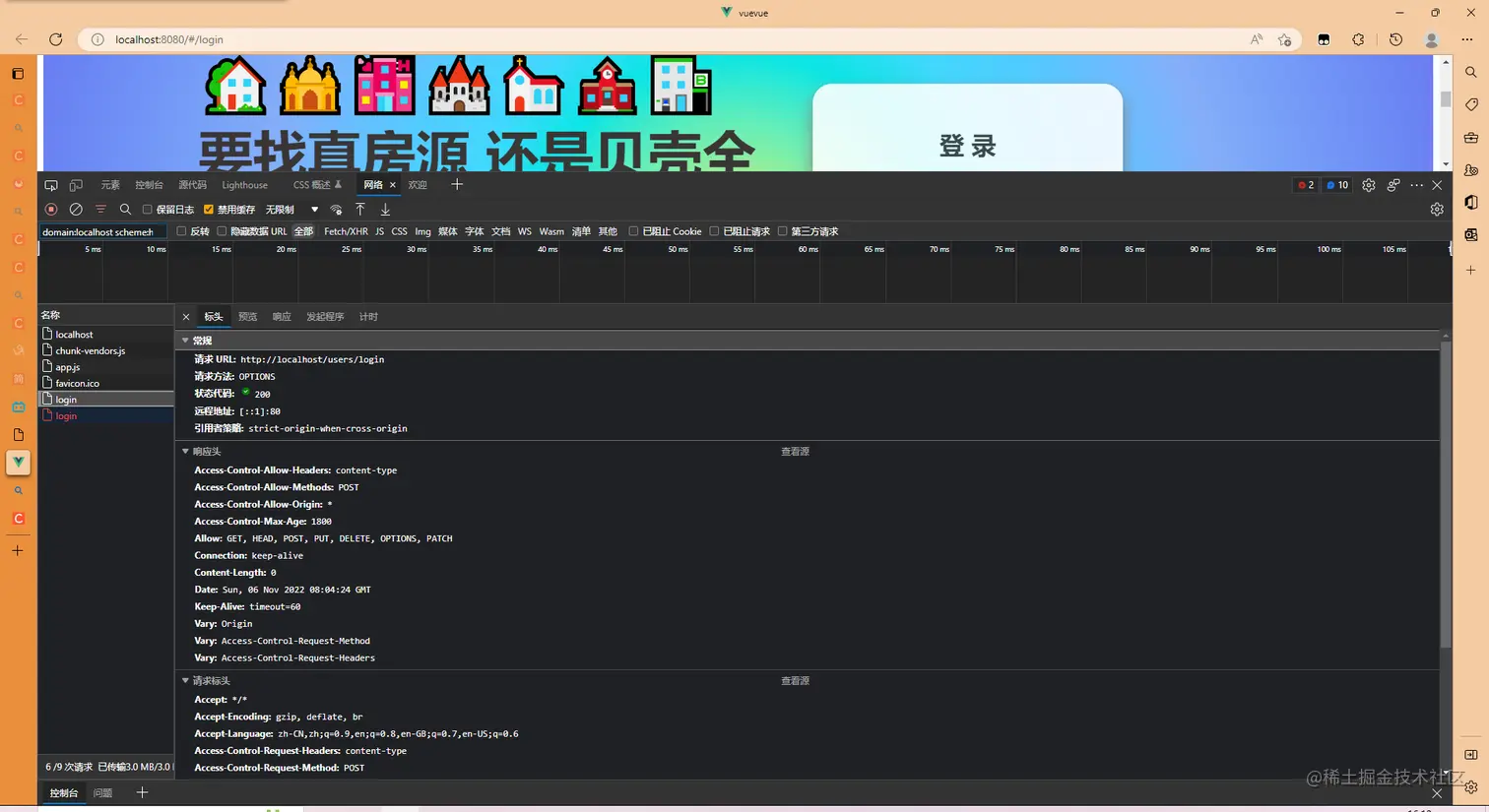View source of 请求标头 section

pyautogui.click(x=795, y=681)
